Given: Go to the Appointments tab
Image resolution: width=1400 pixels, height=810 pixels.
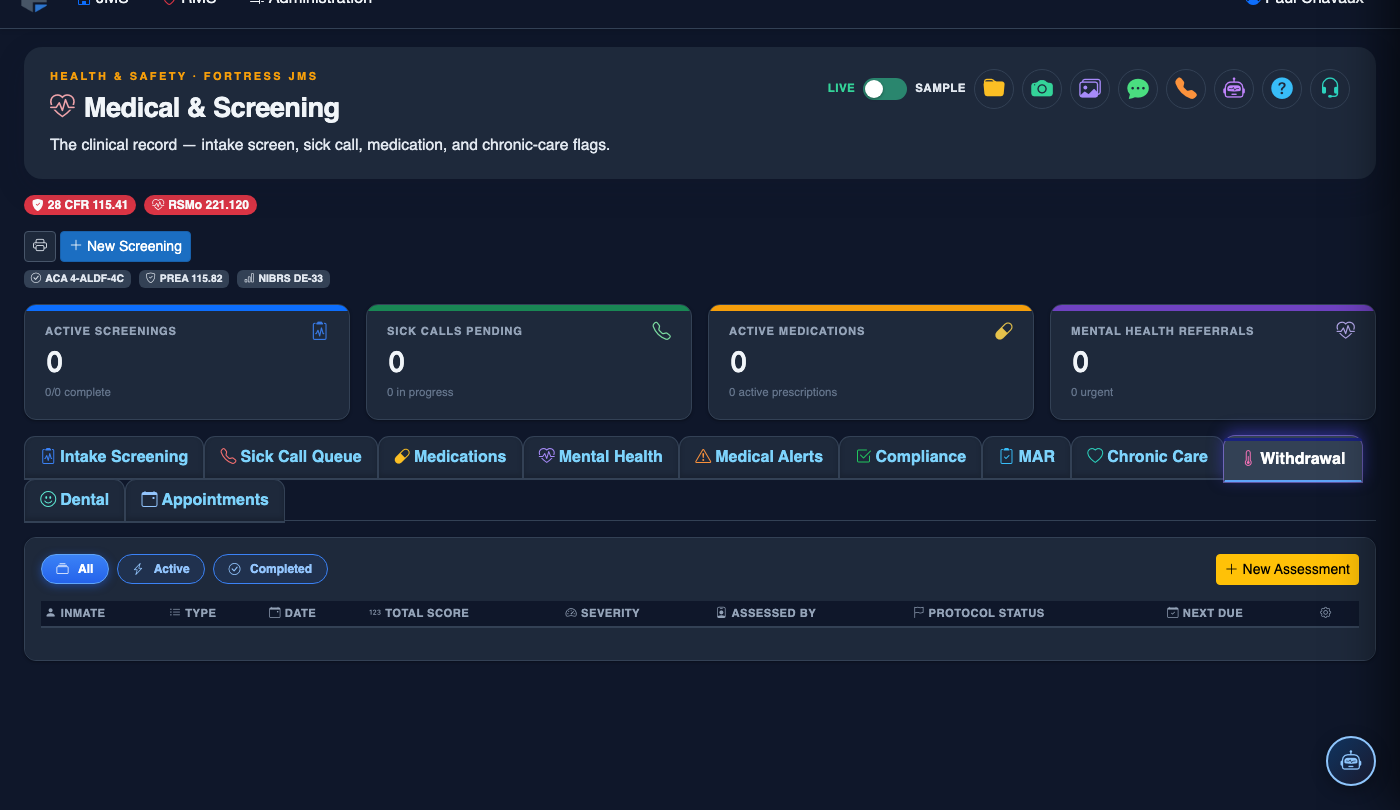Looking at the screenshot, I should click(205, 500).
